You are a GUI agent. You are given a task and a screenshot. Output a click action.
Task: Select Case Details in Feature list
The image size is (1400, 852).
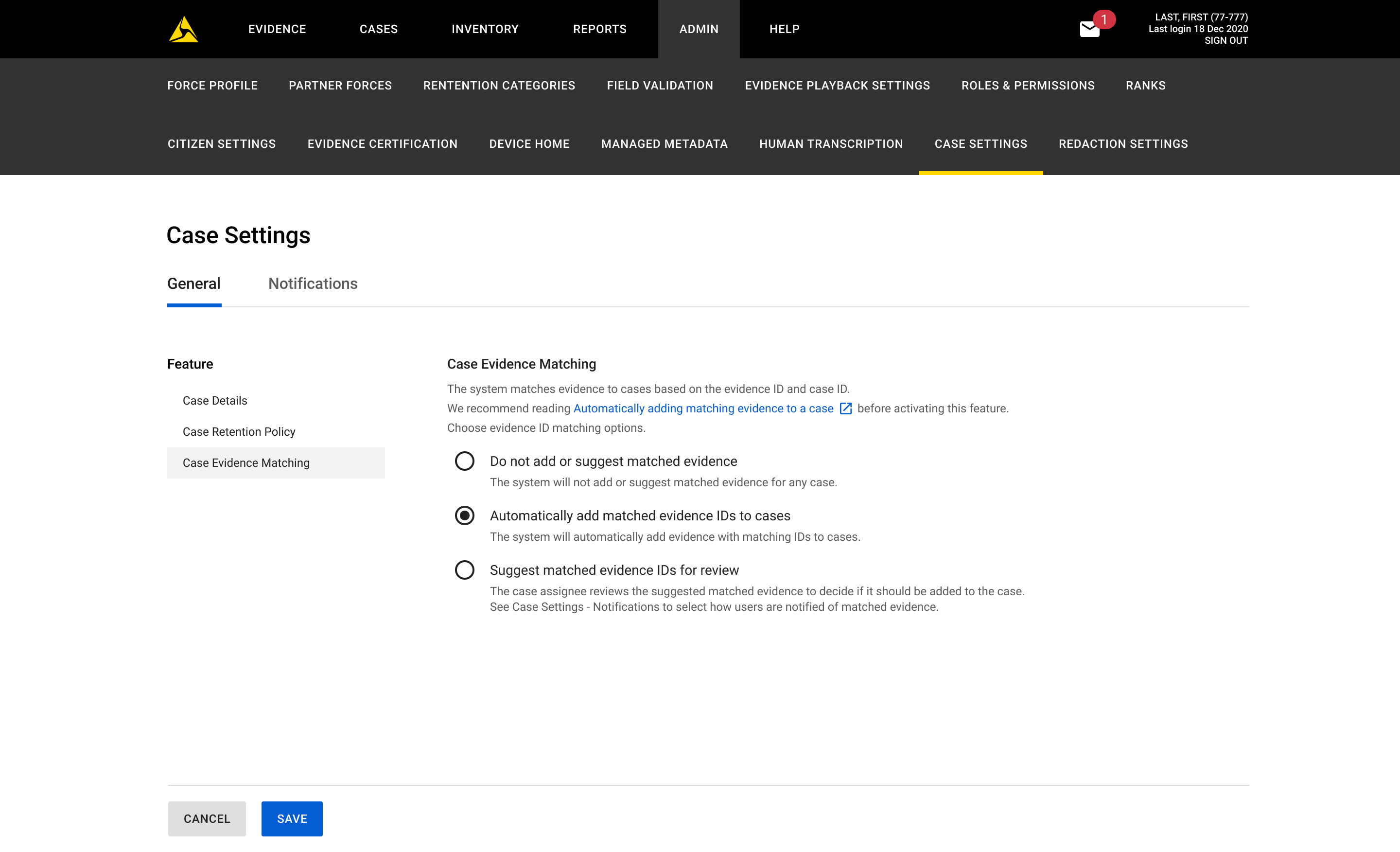(215, 401)
